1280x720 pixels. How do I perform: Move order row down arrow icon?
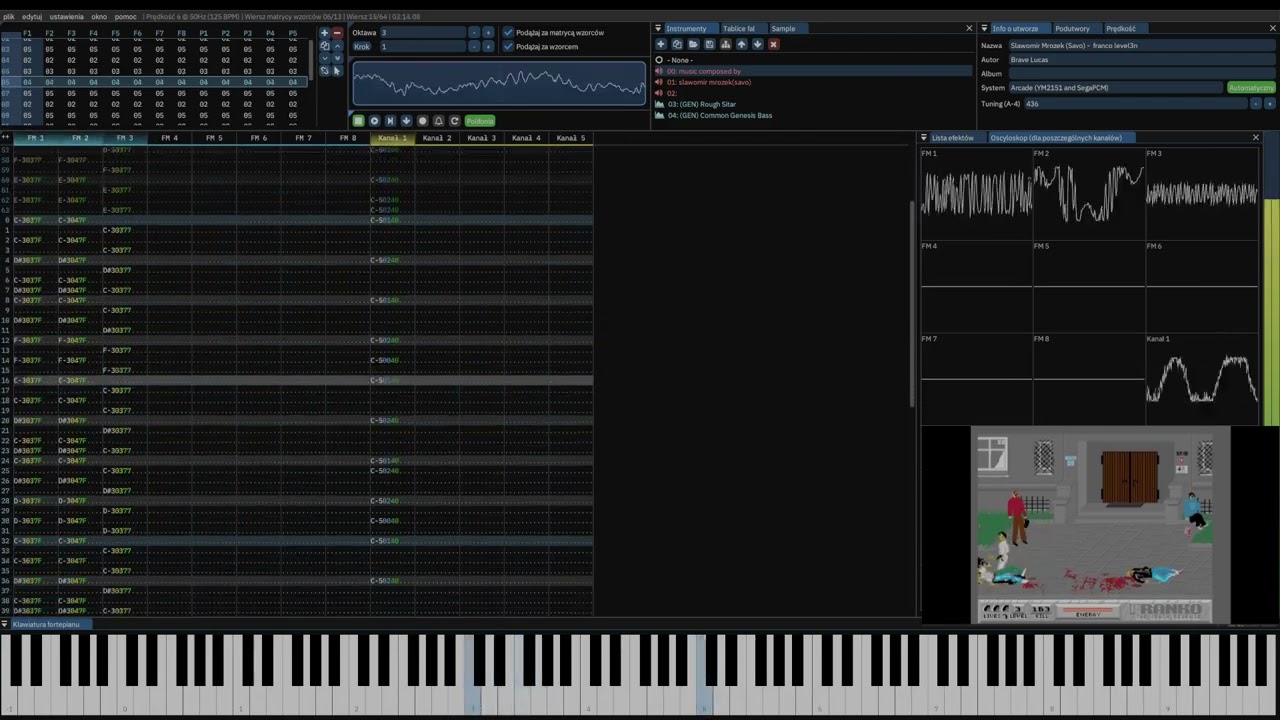tap(324, 58)
